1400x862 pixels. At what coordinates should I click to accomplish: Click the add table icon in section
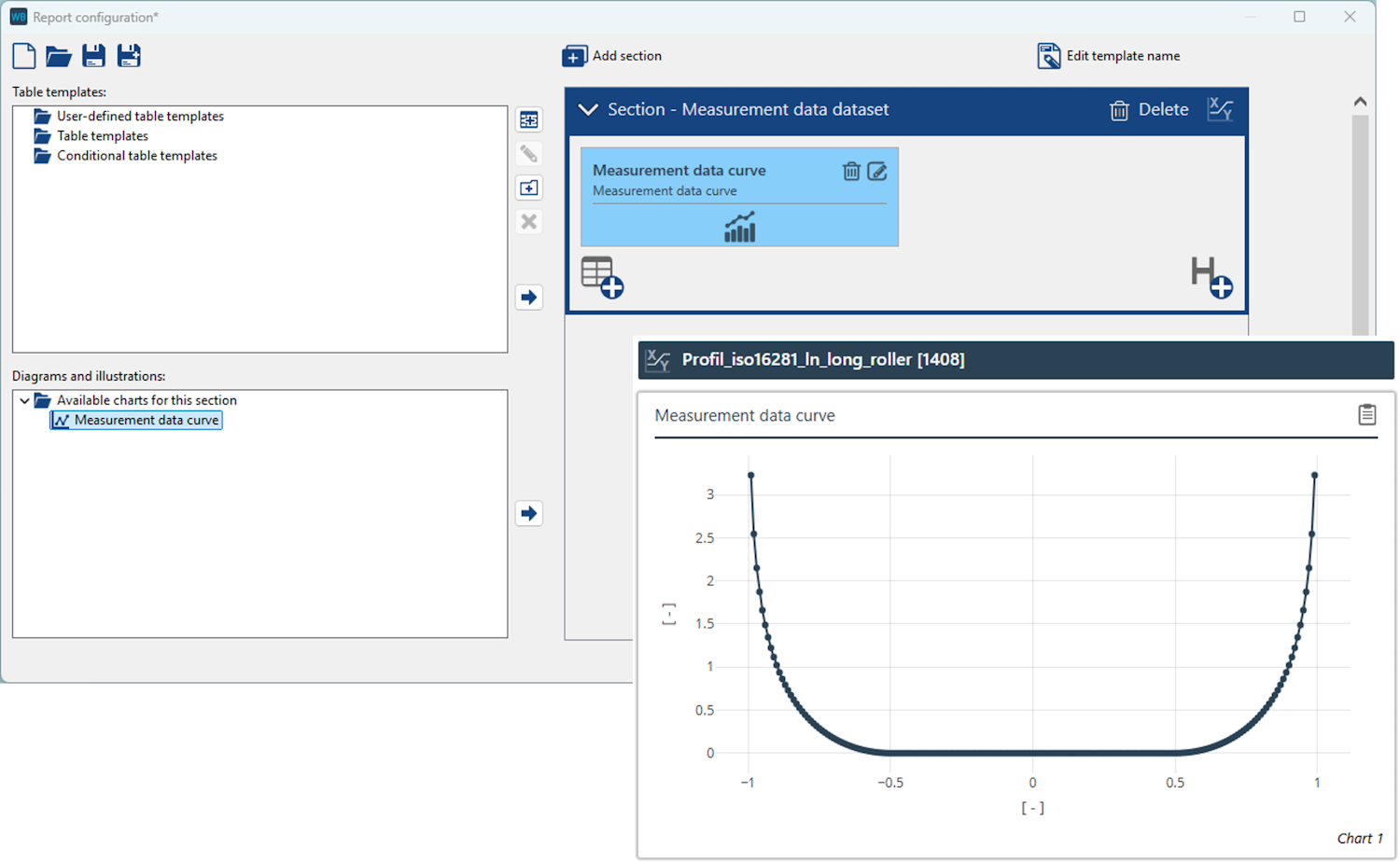click(601, 277)
